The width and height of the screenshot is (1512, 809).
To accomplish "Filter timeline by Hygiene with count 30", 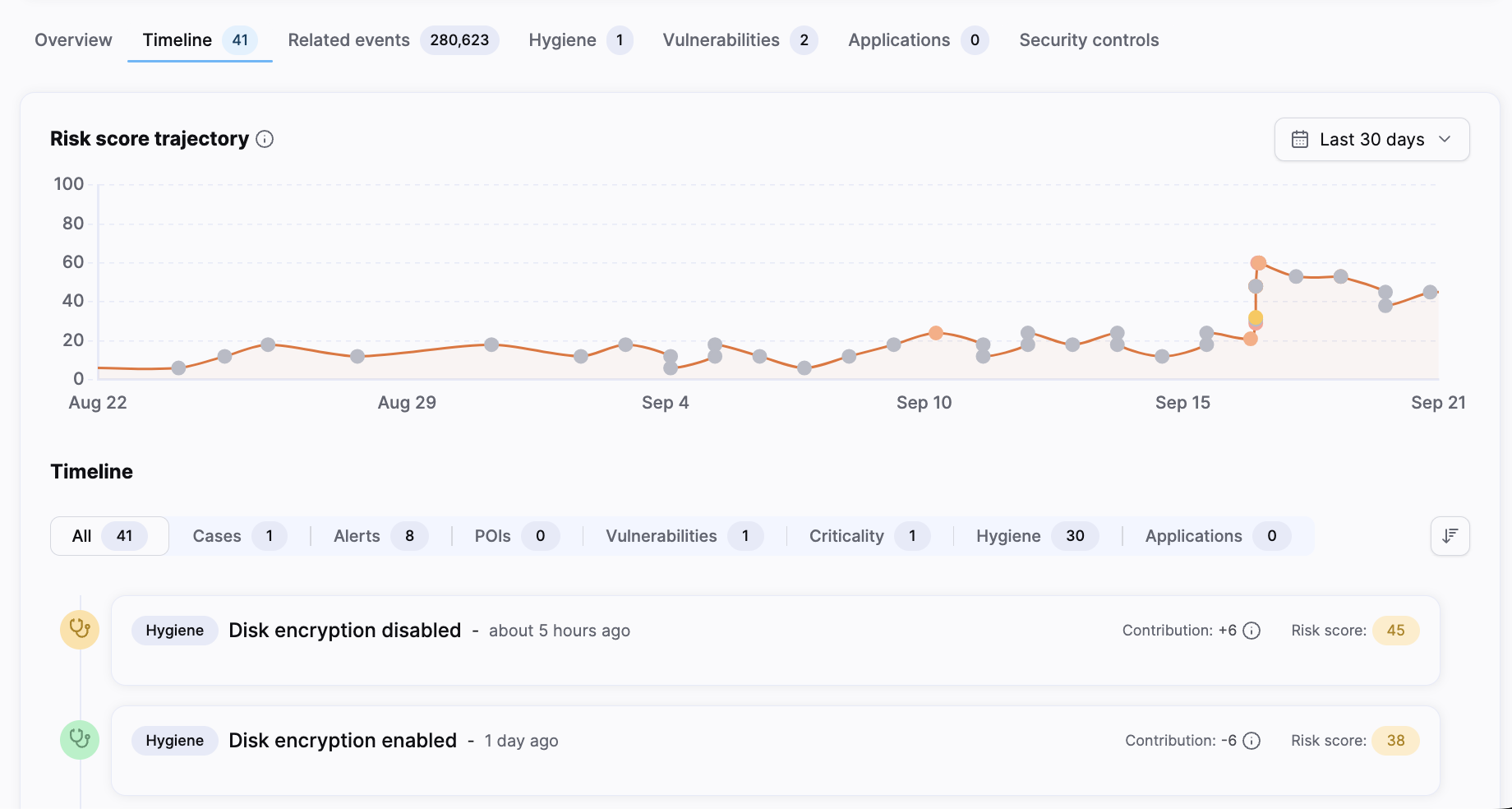I will (x=1037, y=536).
